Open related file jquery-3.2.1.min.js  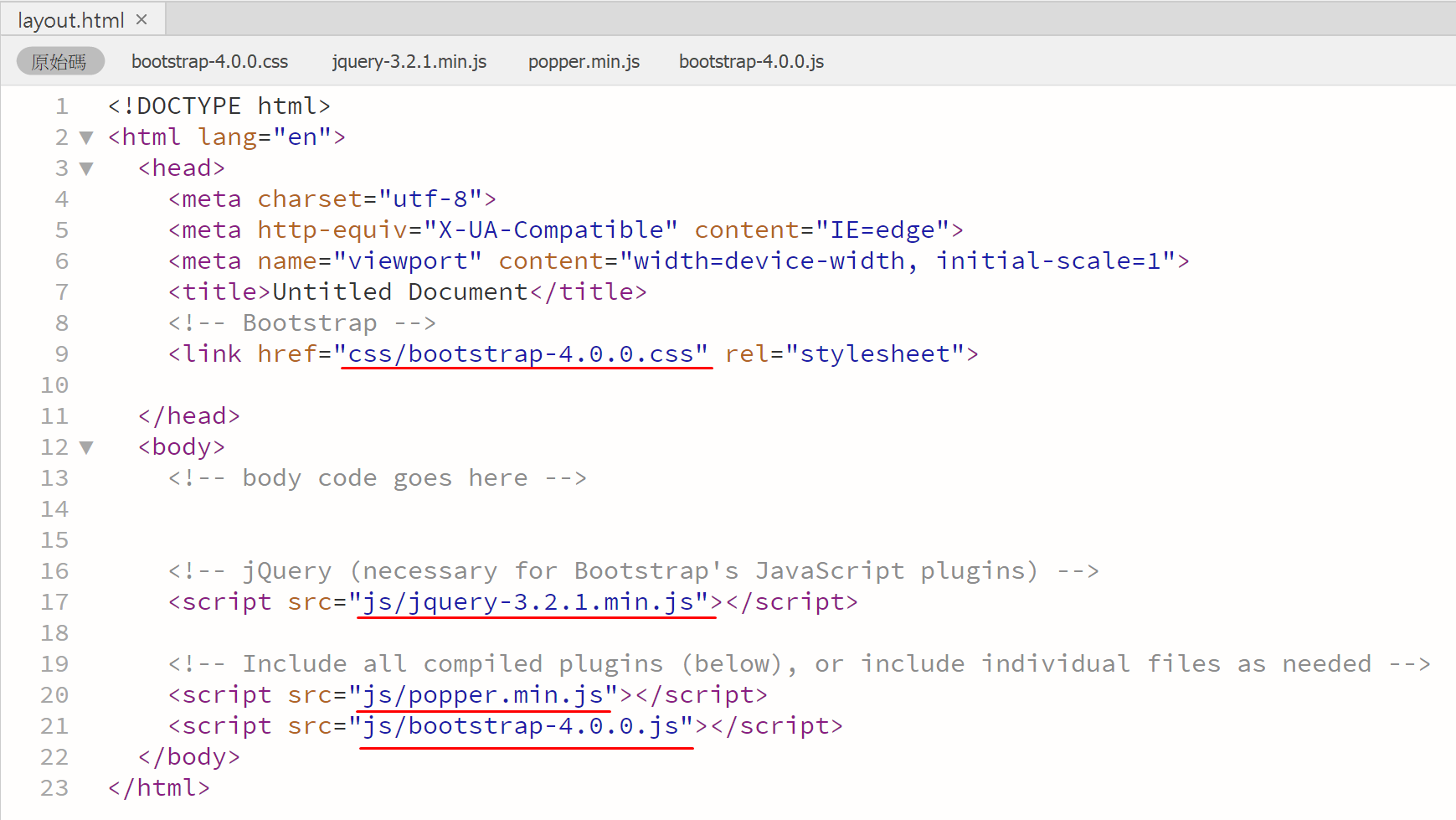409,61
